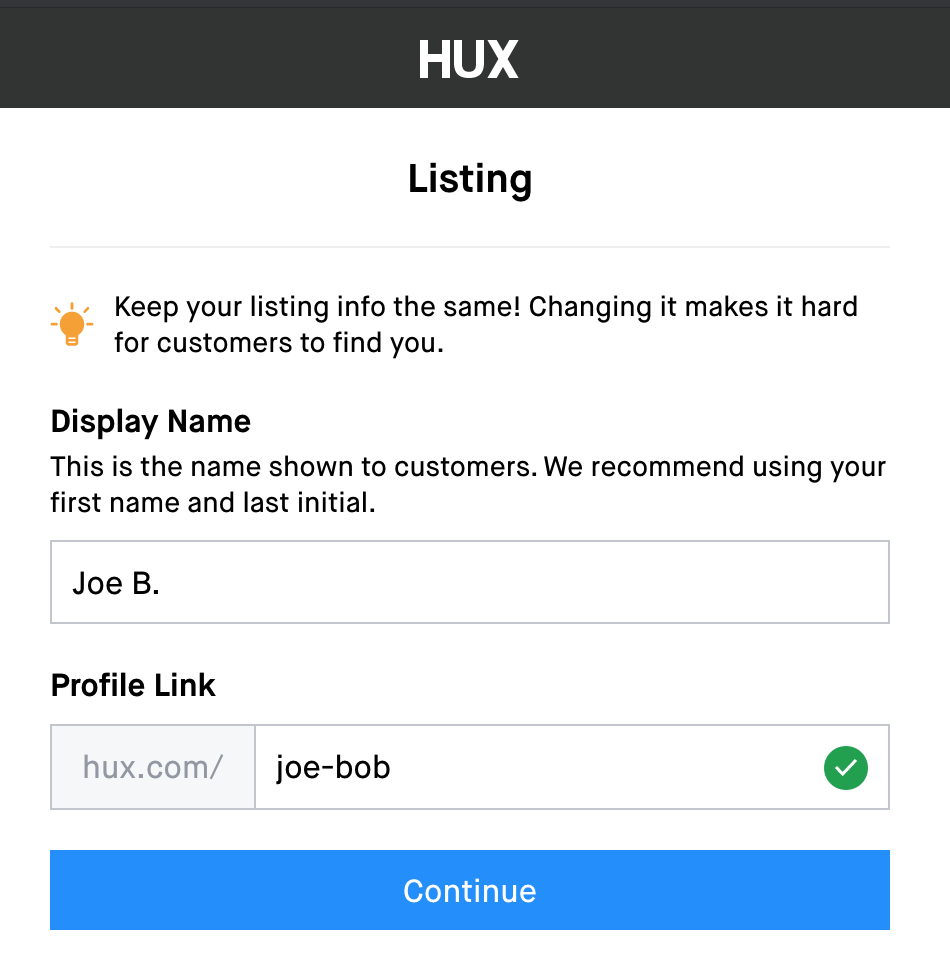Viewport: 950px width, 974px height.
Task: Click the hux.com/ URL prefix box
Action: [153, 768]
